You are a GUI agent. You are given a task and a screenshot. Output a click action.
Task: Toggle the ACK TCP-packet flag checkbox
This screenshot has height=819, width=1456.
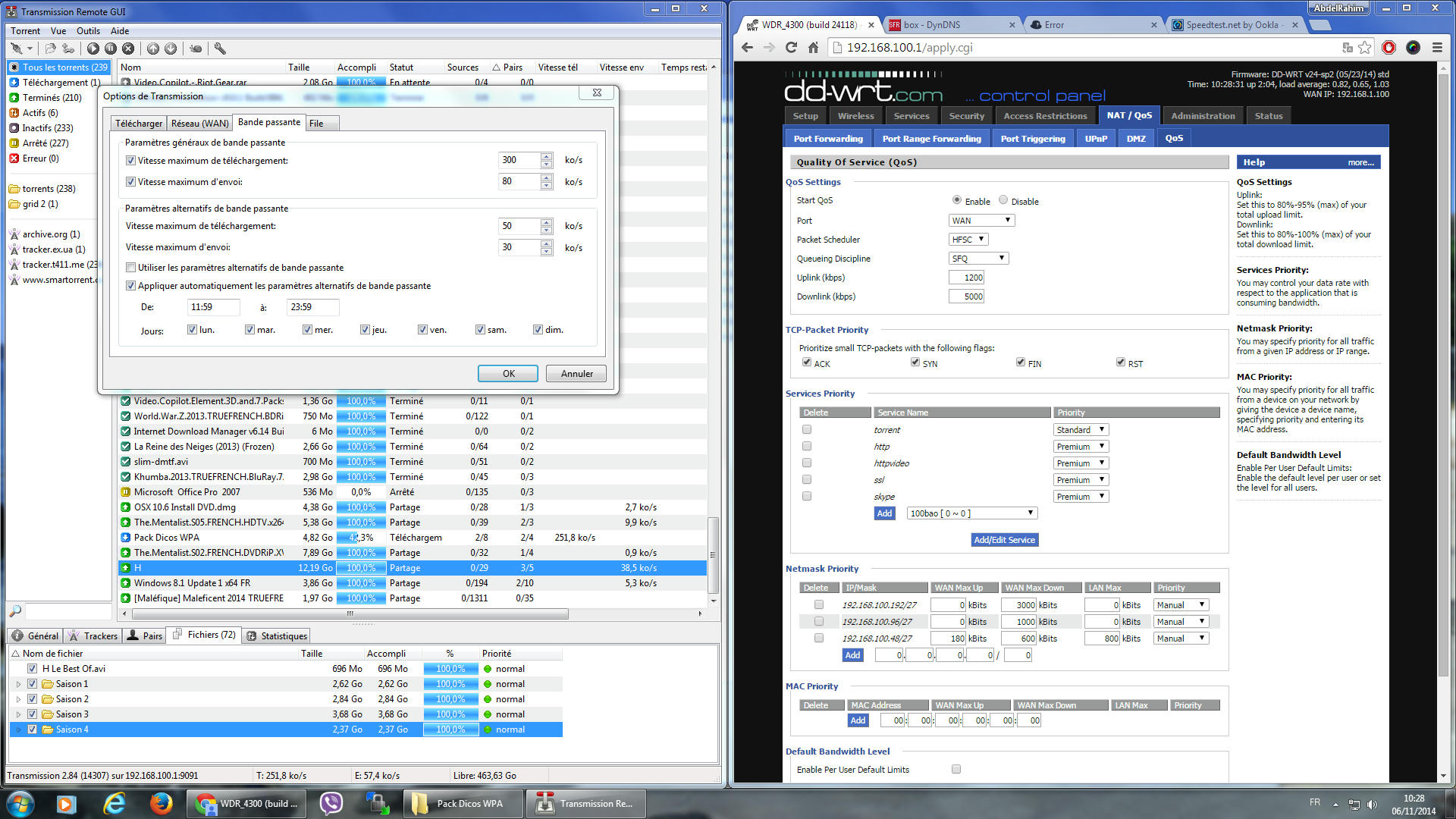click(x=806, y=362)
